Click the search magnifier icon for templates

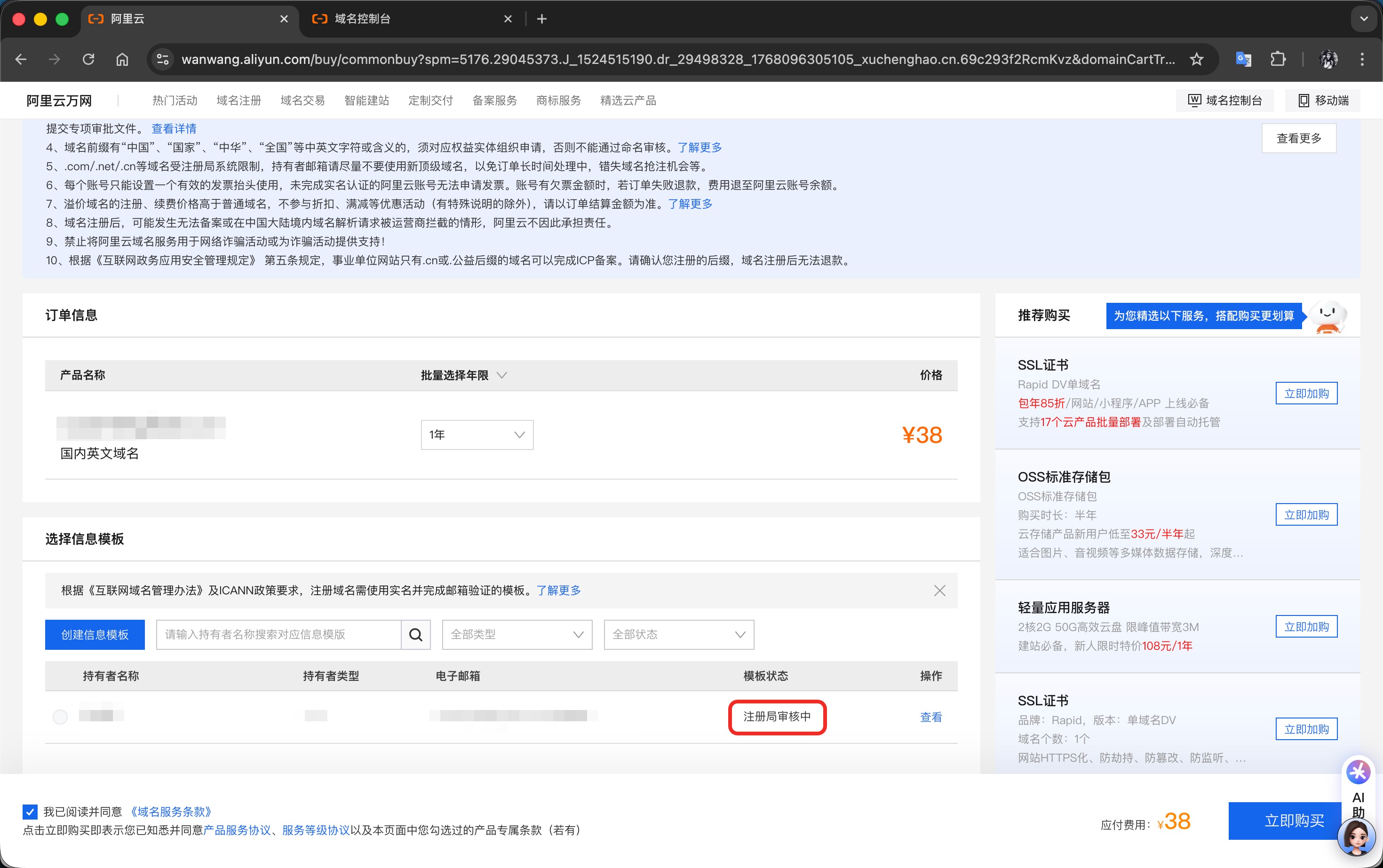pos(415,634)
